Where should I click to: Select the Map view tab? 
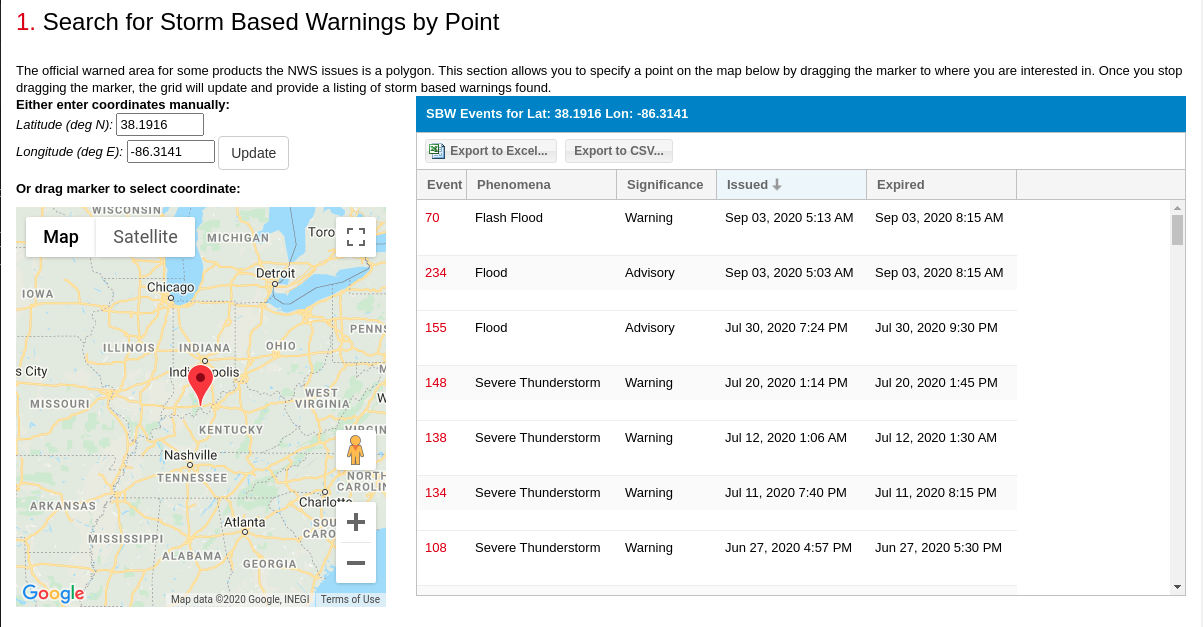click(61, 237)
